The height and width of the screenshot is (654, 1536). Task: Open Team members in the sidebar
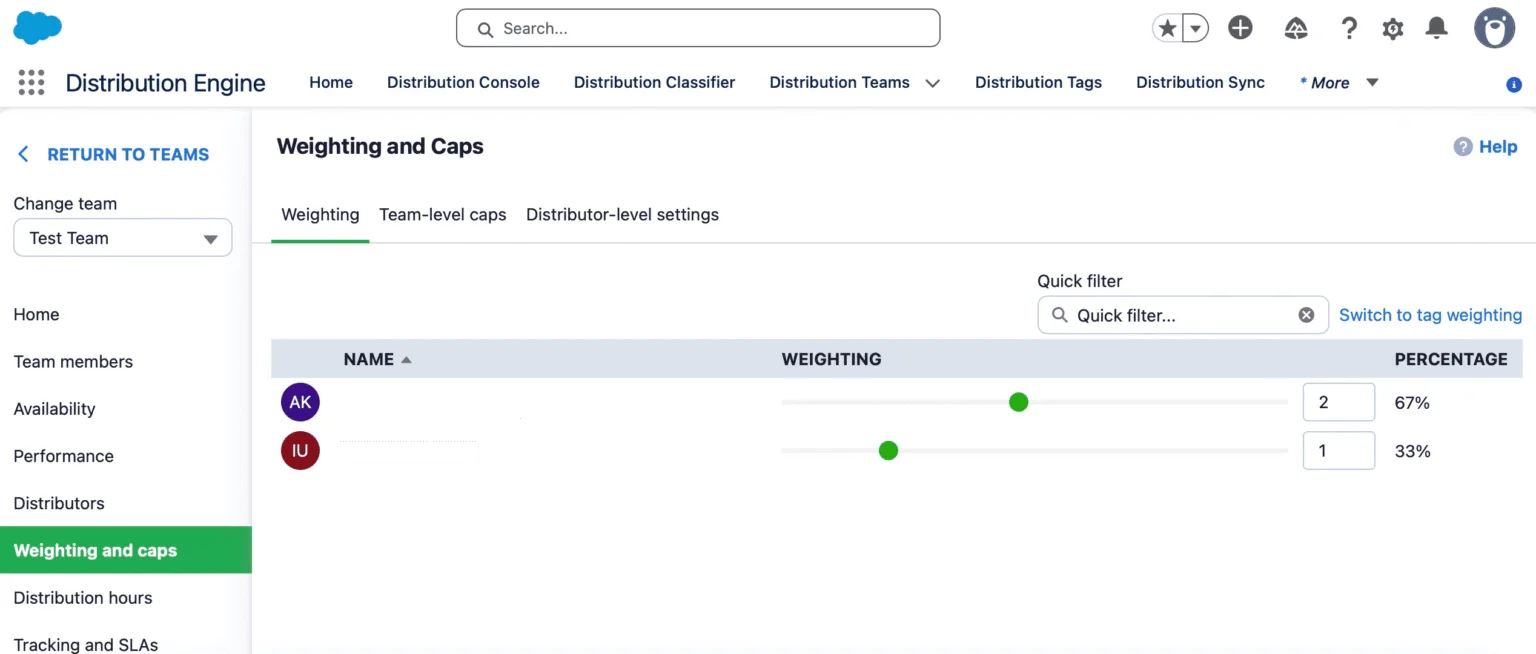[x=73, y=361]
